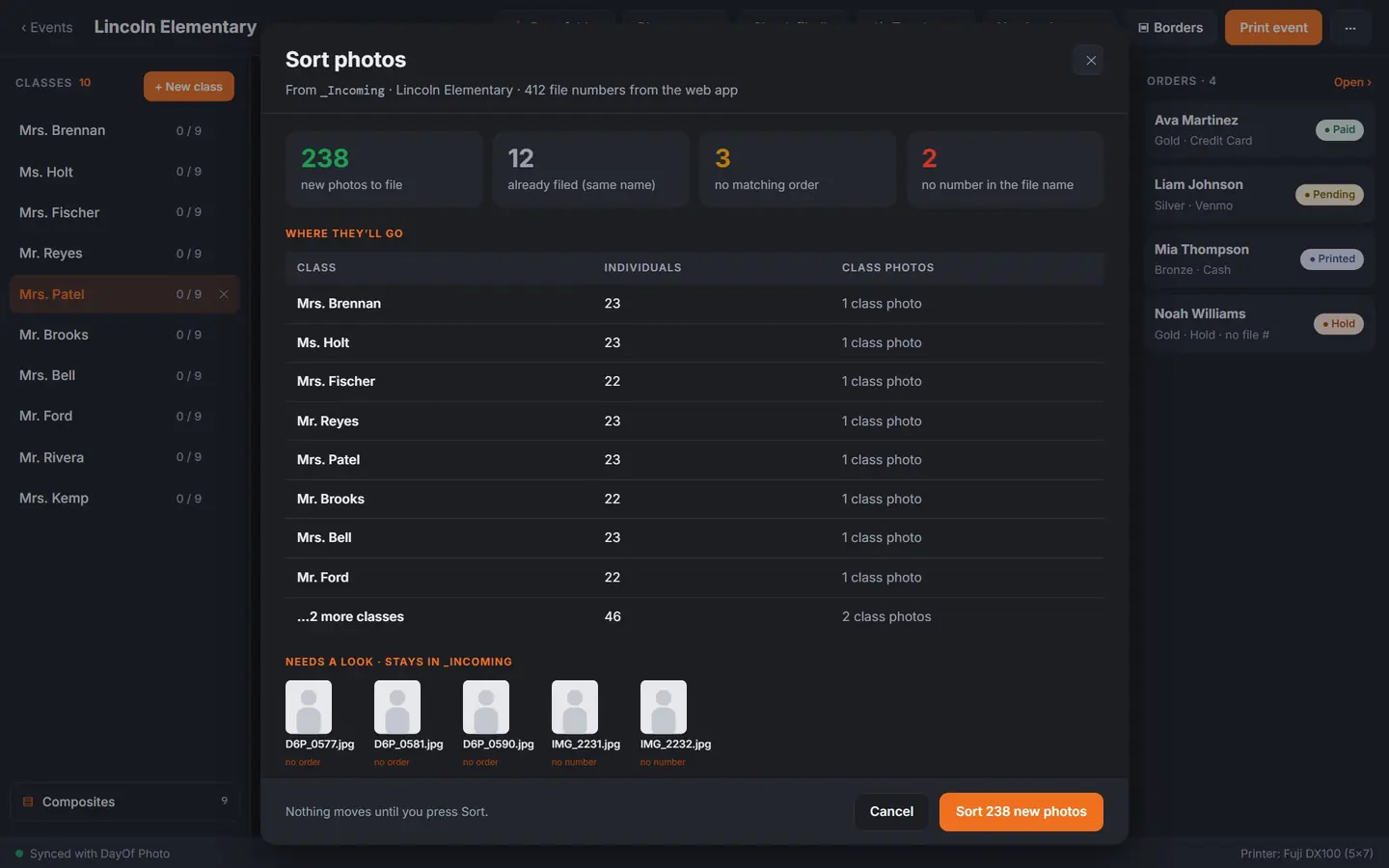Open the Borders tool in the header
This screenshot has width=1389, height=868.
pyautogui.click(x=1171, y=27)
